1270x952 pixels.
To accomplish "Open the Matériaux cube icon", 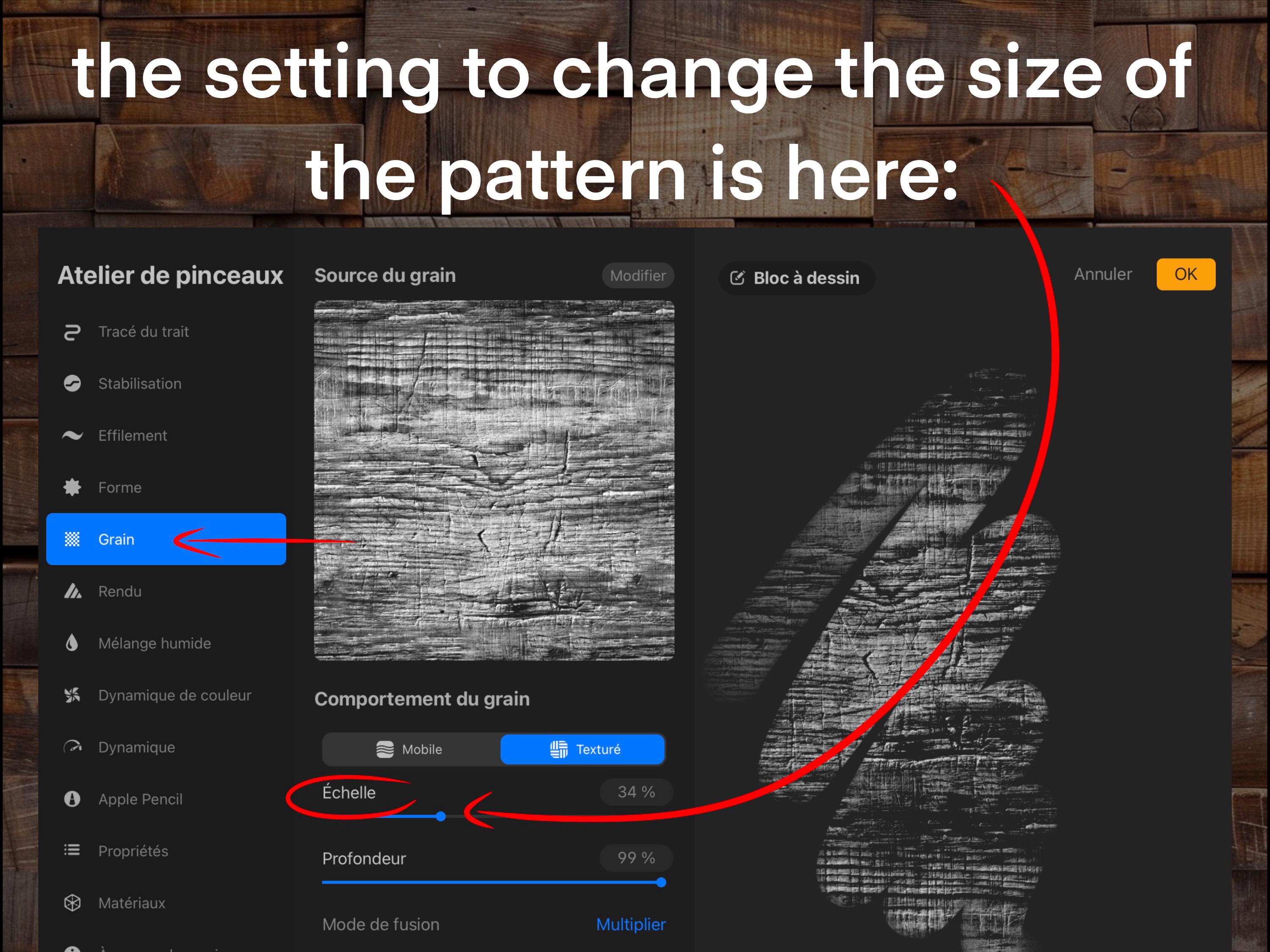I will pos(72,902).
